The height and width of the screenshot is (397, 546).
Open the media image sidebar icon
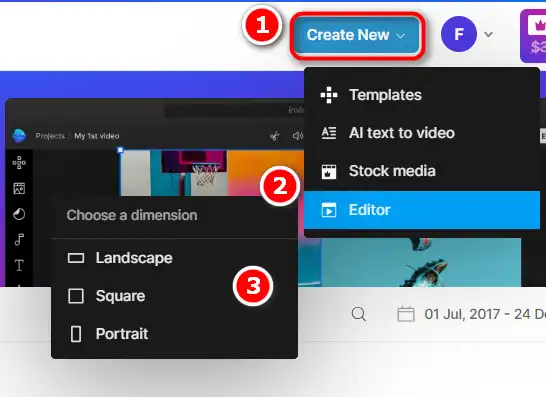(19, 188)
